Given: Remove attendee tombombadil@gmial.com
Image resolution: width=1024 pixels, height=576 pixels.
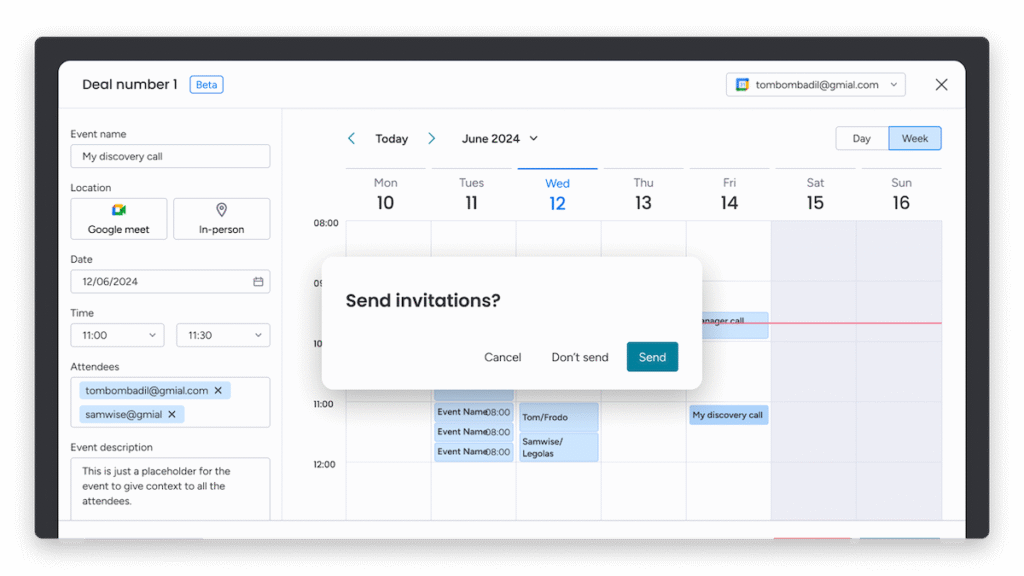Looking at the screenshot, I should [x=218, y=391].
